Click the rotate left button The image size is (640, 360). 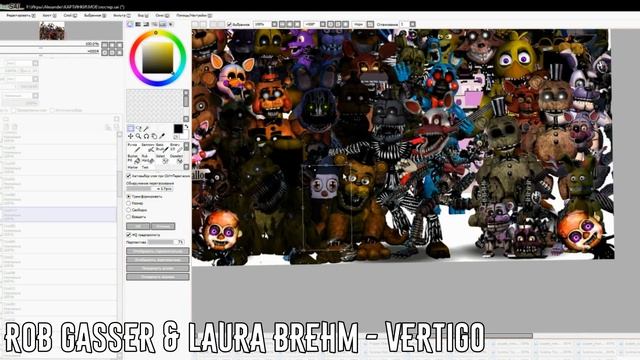(x=158, y=268)
